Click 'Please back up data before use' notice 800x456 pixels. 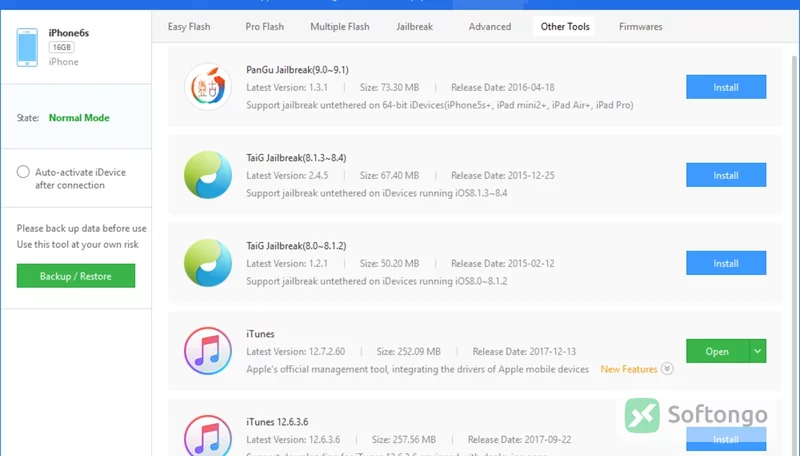82,229
